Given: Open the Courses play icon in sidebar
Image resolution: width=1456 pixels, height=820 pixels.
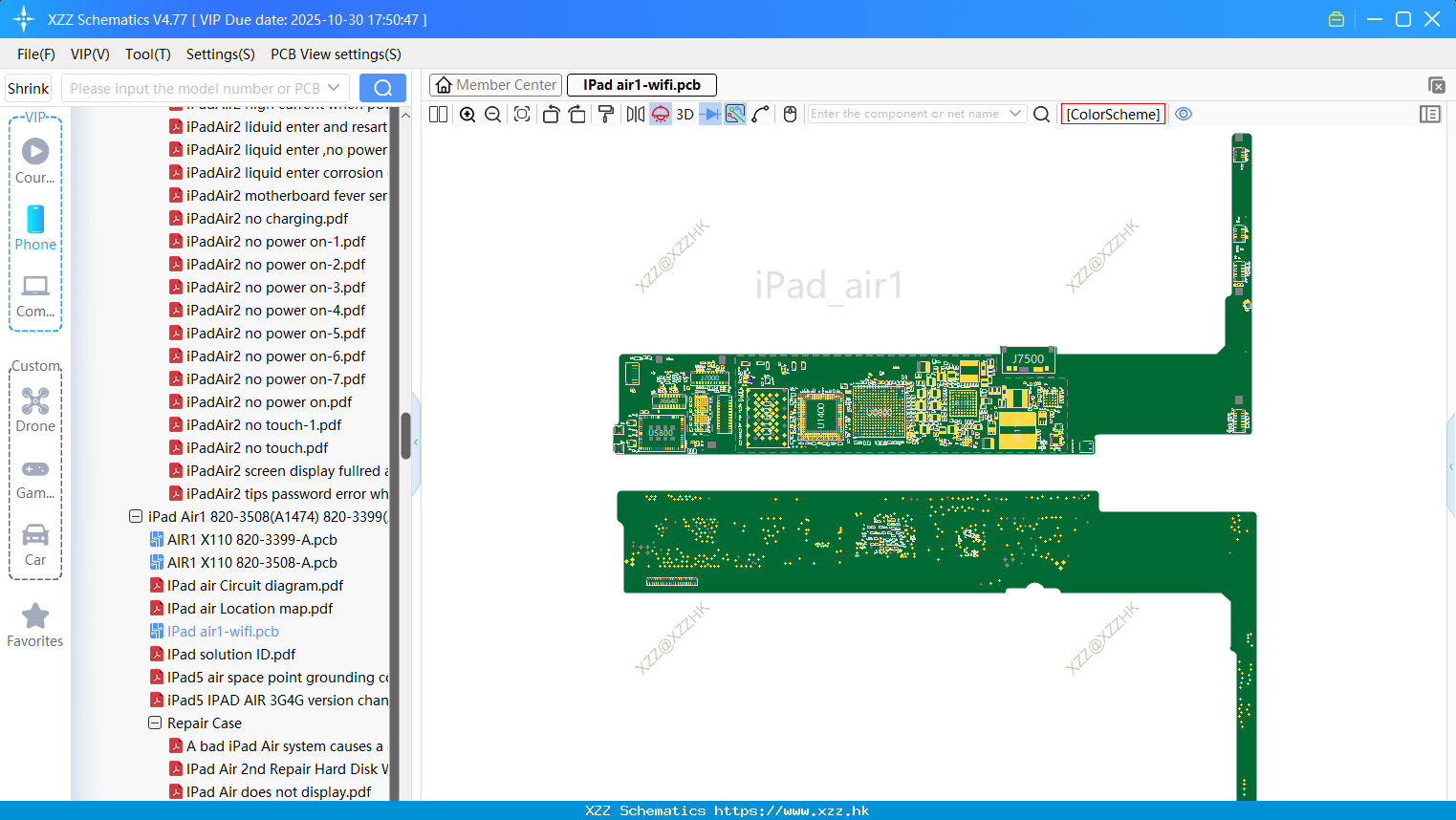Looking at the screenshot, I should (x=35, y=160).
